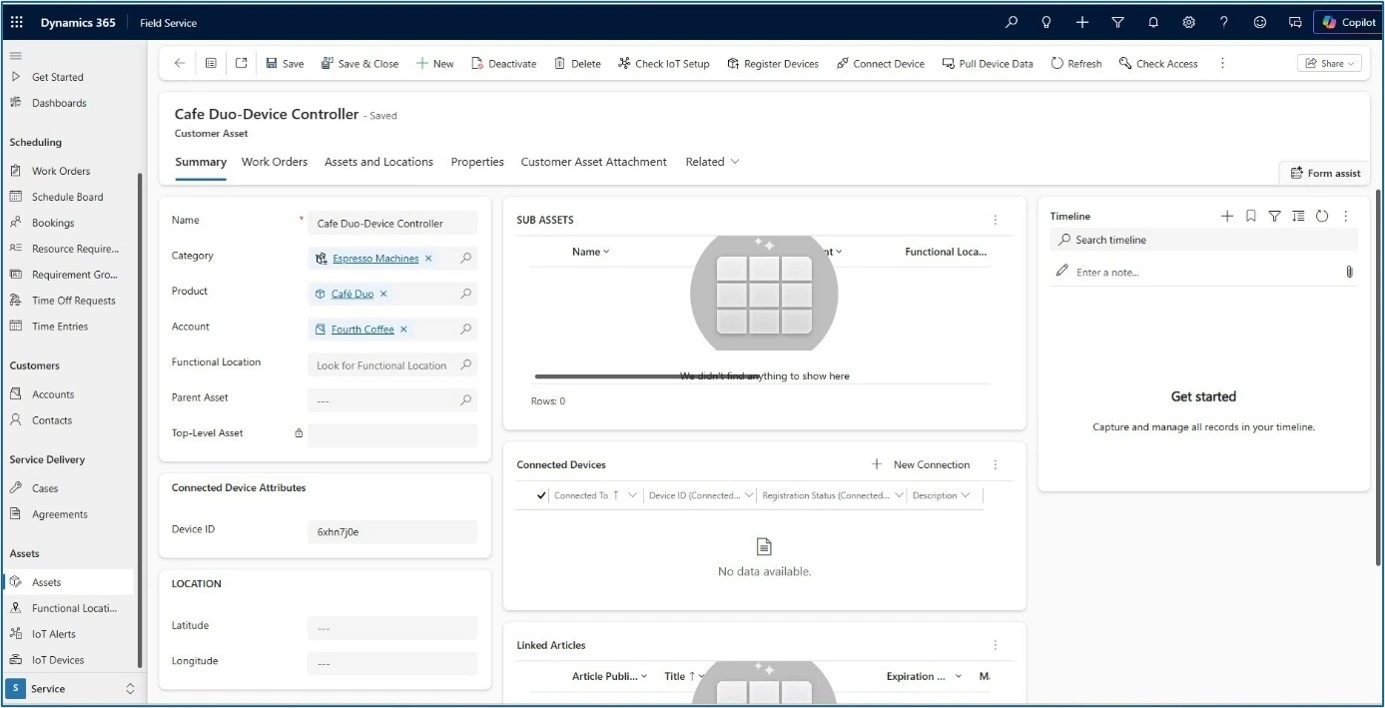
Task: Create a New record from command bar
Action: click(435, 63)
